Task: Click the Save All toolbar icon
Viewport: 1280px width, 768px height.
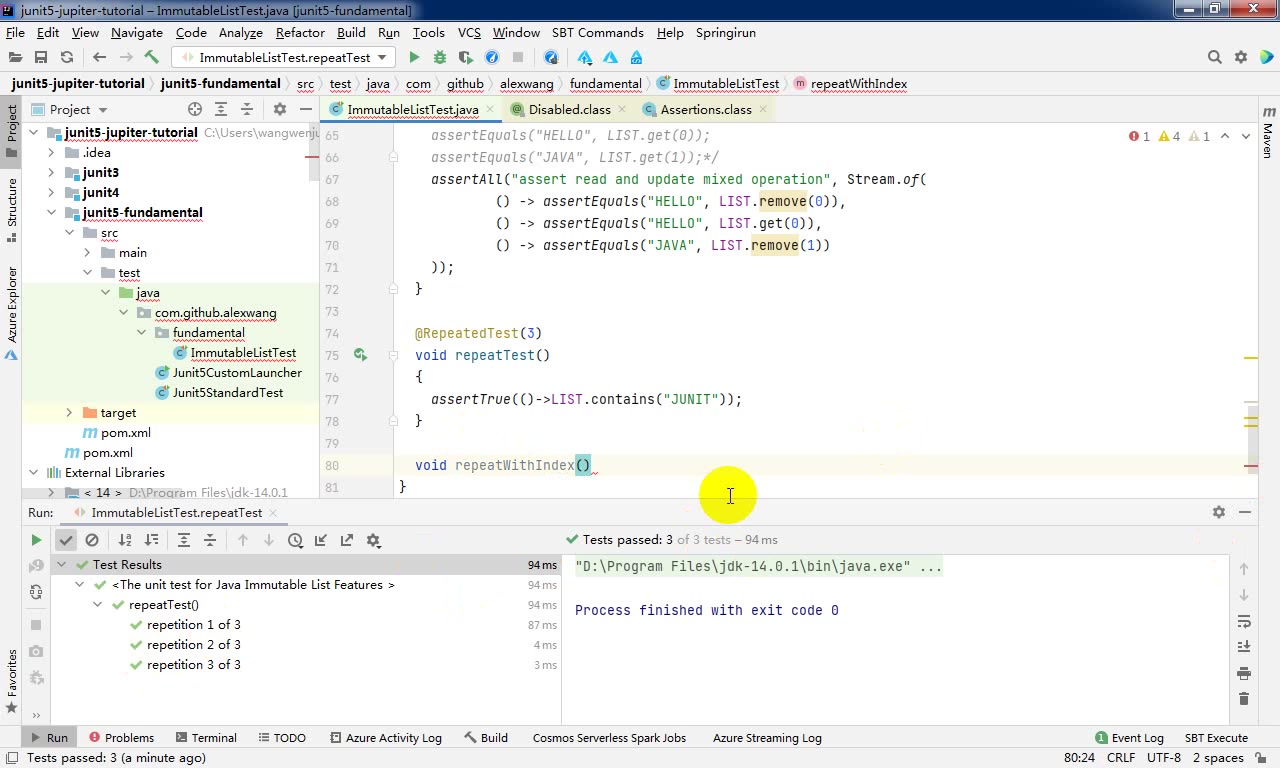Action: point(41,57)
